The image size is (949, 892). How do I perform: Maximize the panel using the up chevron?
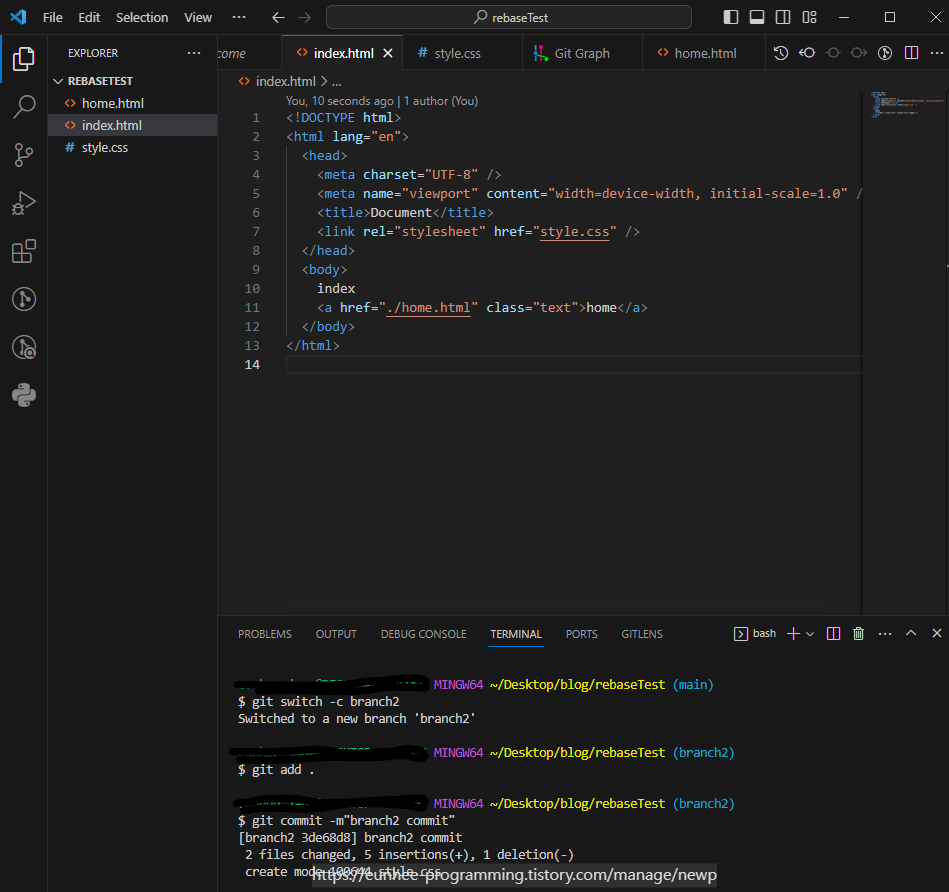point(911,634)
